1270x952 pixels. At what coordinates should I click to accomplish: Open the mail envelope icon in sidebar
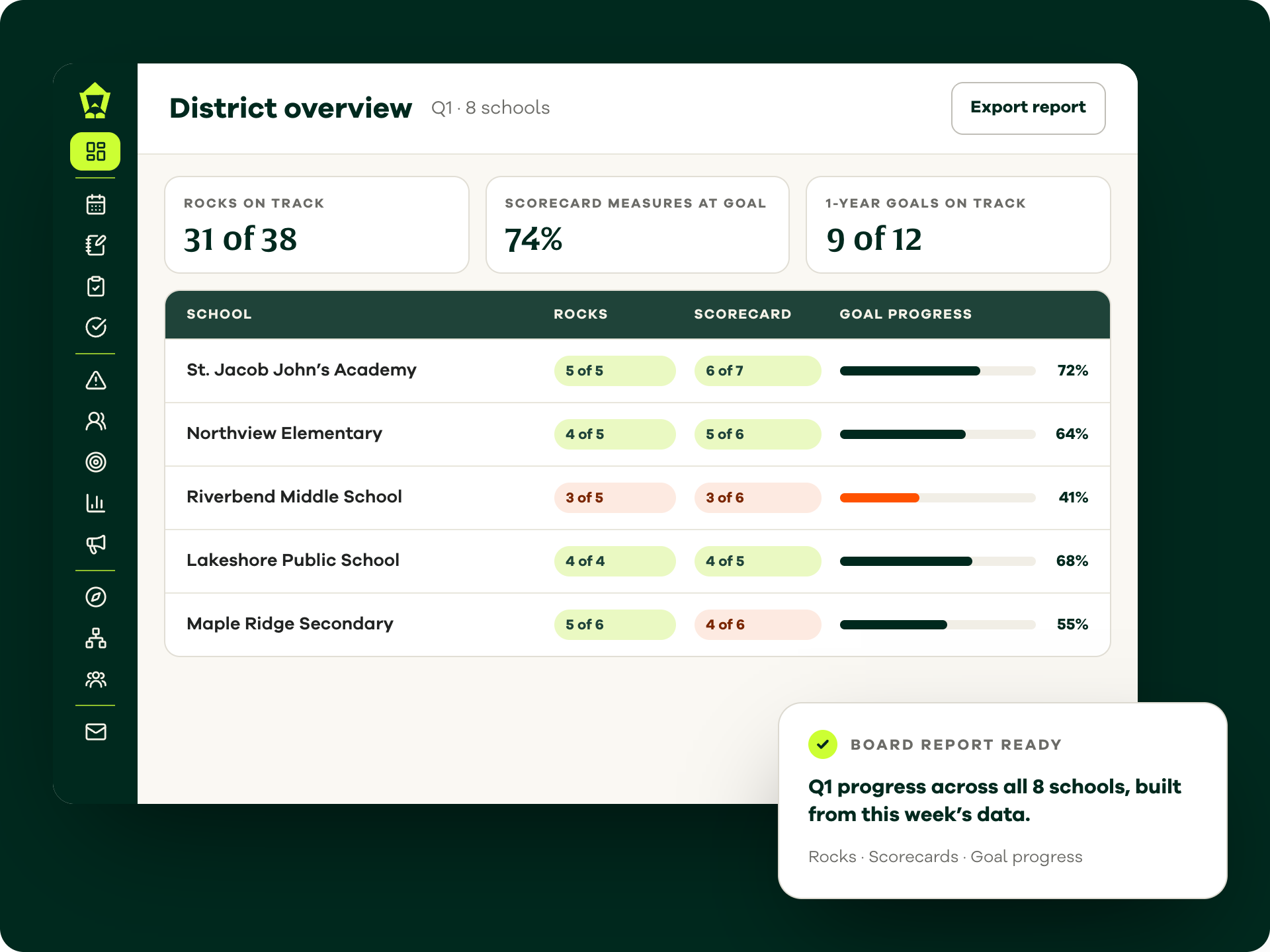[96, 732]
